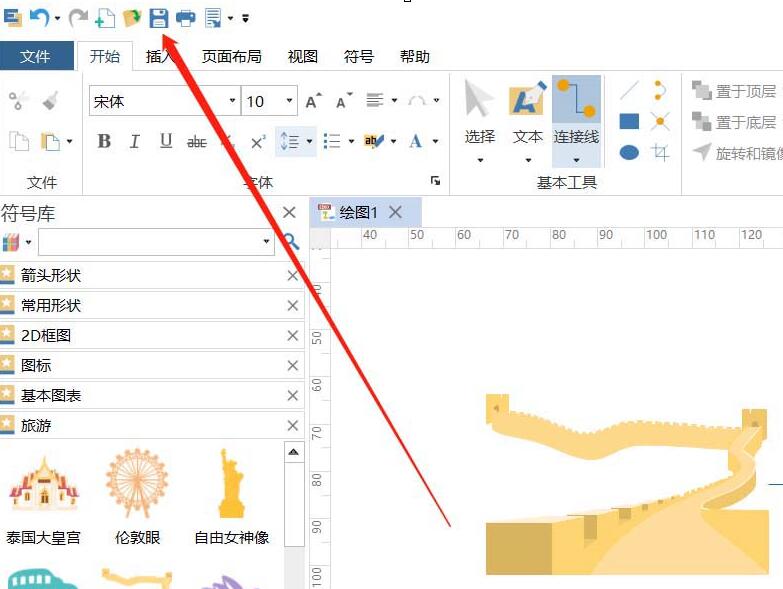Click 置于顶层 bring to front
Image resolution: width=783 pixels, height=589 pixels.
pyautogui.click(x=735, y=91)
